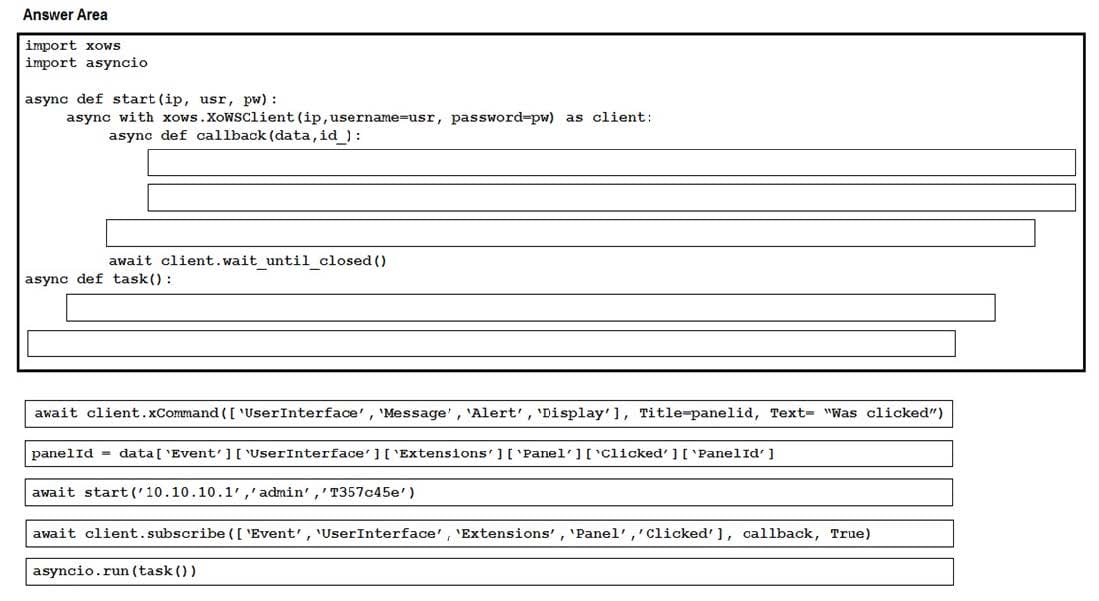This screenshot has width=1099, height=601.
Task: Click the await client.wait_until_closed() line
Action: (x=247, y=261)
